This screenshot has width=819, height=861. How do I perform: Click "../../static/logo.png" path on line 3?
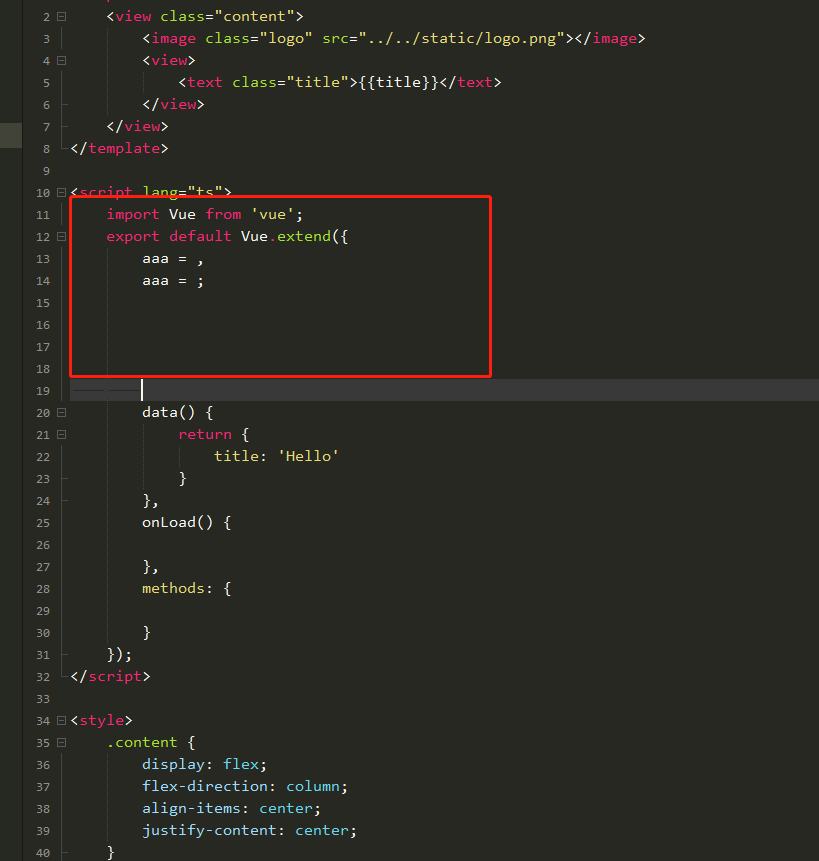coord(462,38)
